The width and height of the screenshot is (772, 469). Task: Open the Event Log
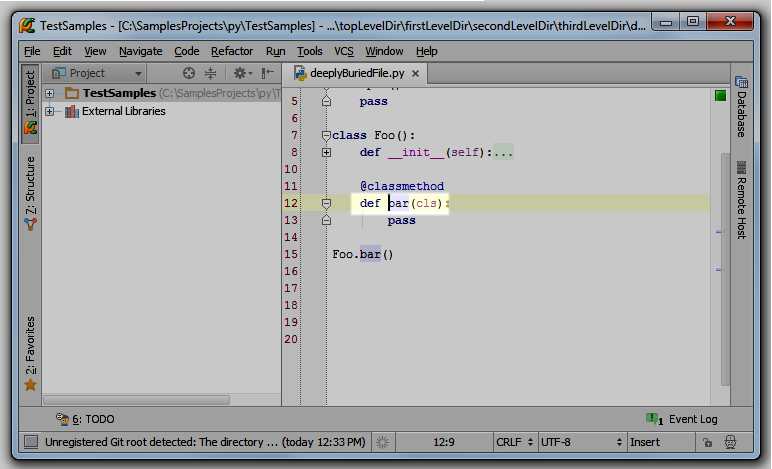pos(682,419)
